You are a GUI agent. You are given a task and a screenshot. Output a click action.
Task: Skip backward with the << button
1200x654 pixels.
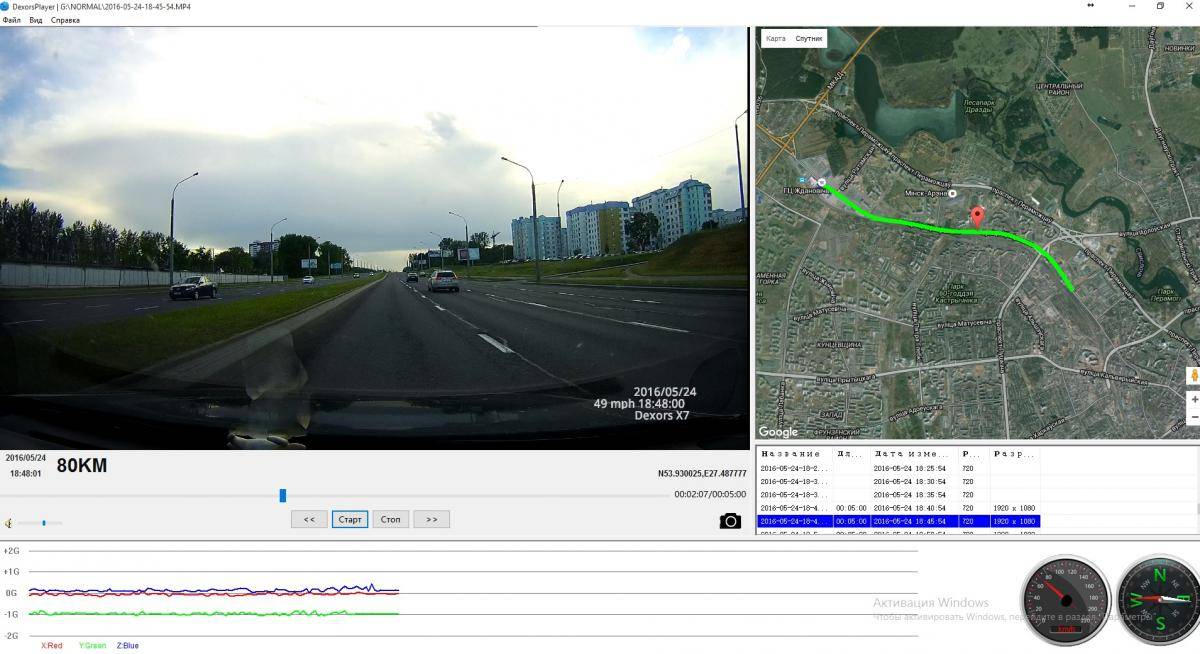point(309,519)
